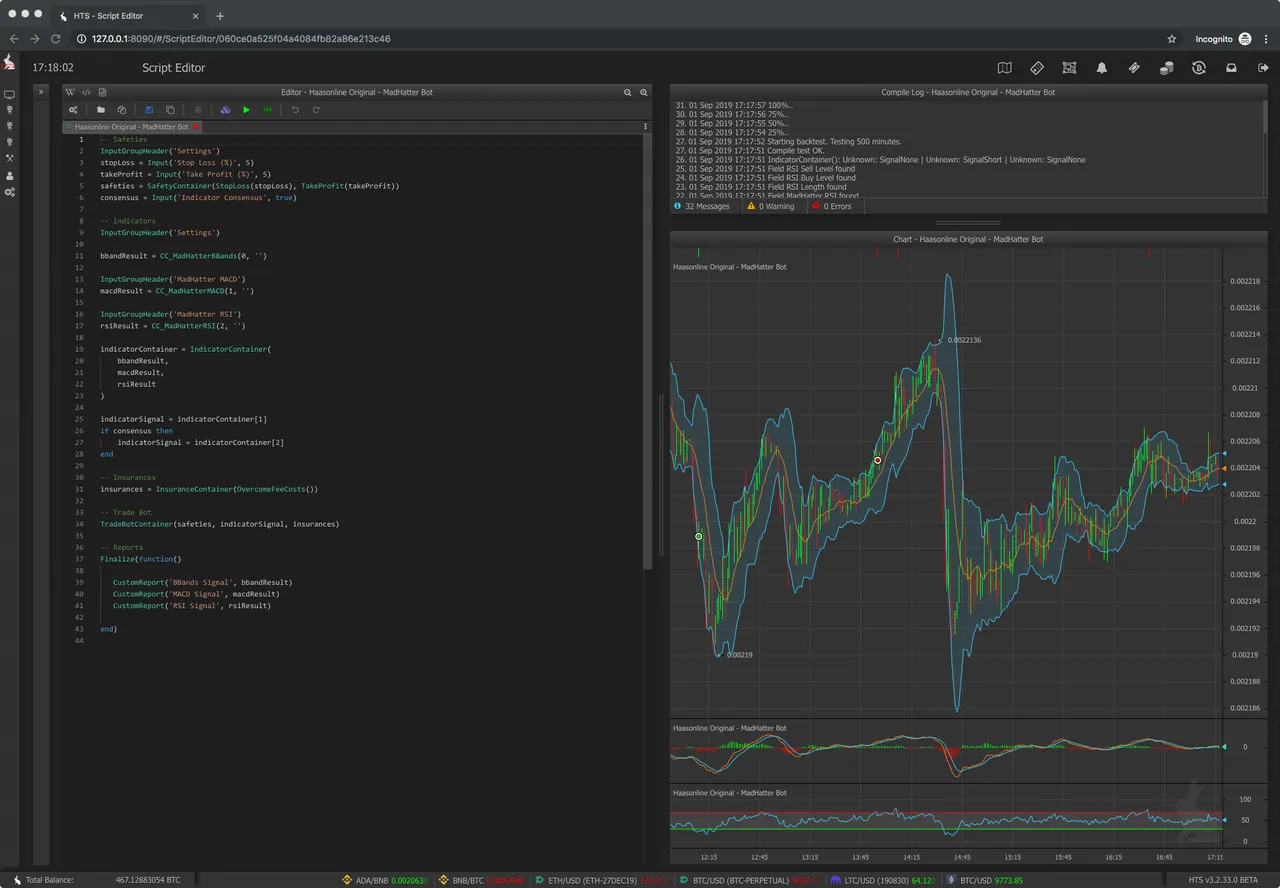This screenshot has width=1280, height=888.
Task: Click the settings gears icon in editor toolbar
Action: (x=73, y=110)
